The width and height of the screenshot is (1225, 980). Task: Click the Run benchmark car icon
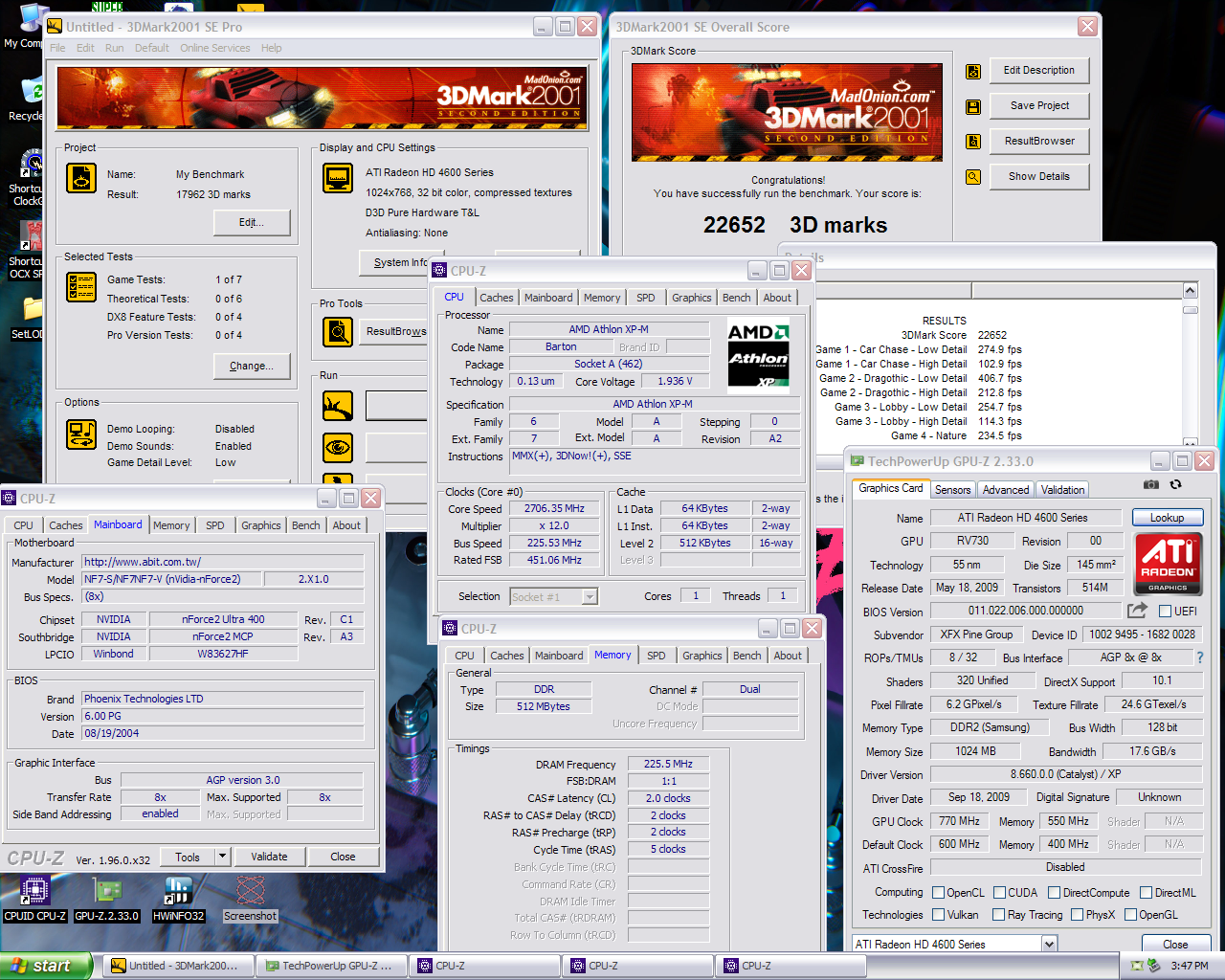(x=338, y=406)
